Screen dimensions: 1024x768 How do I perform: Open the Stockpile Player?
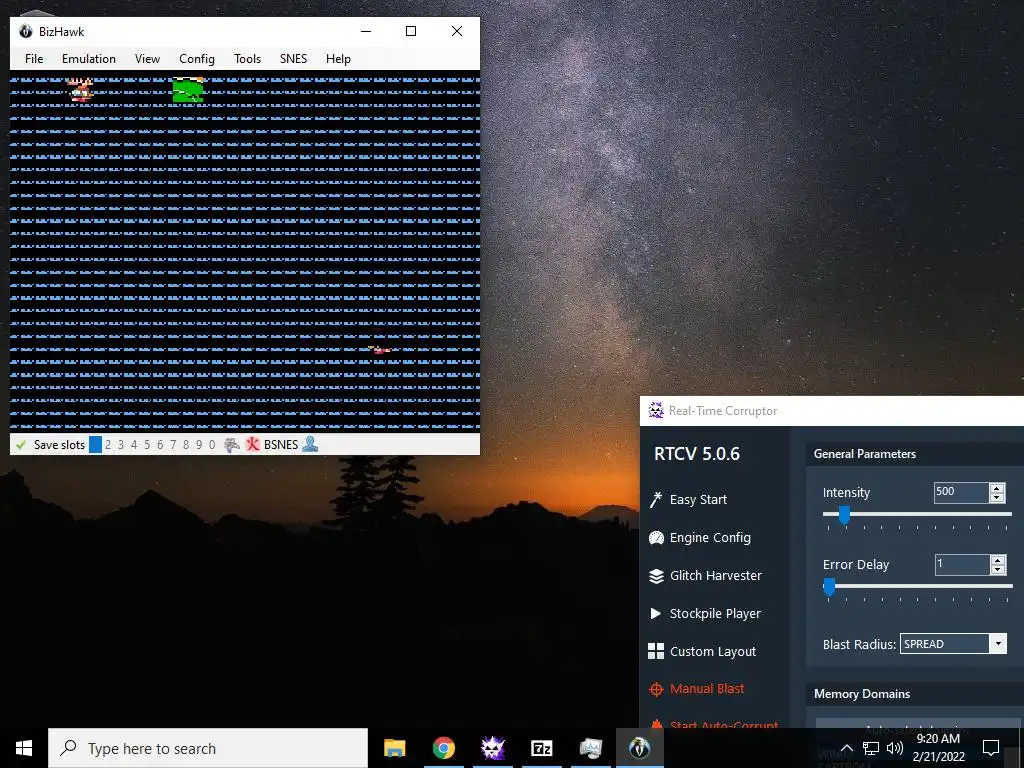[x=705, y=613]
